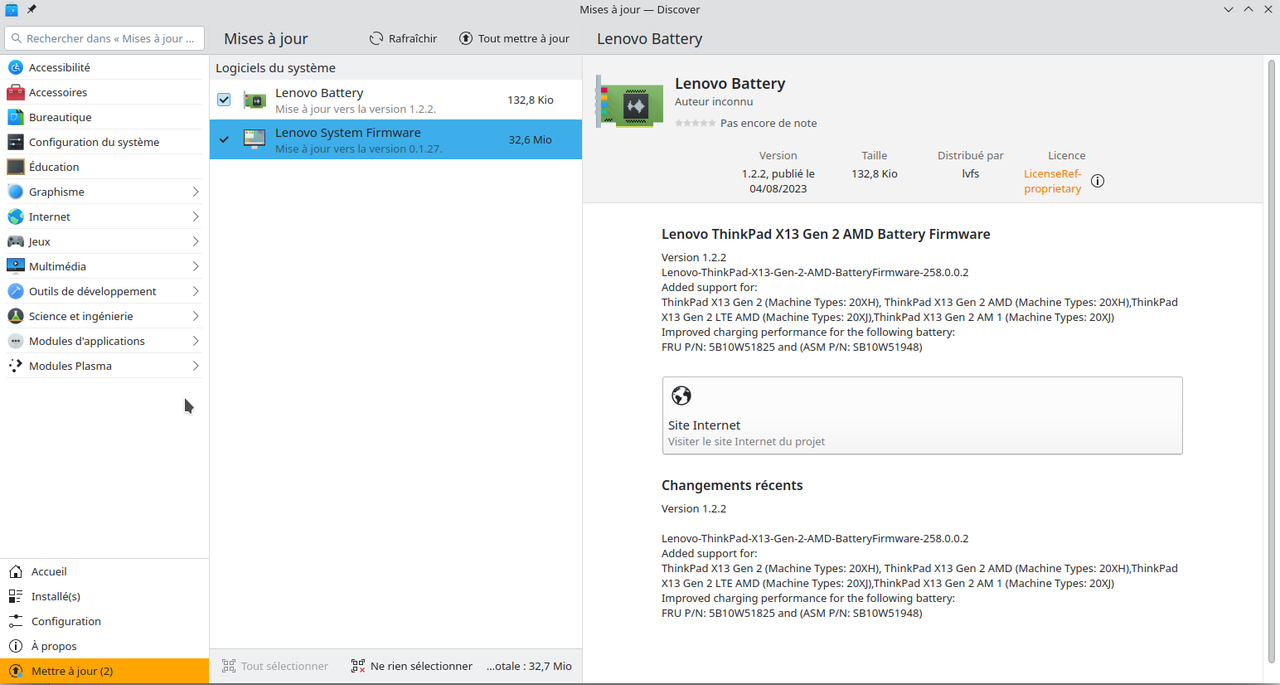
Task: Click Tout sélectionner button
Action: point(275,666)
